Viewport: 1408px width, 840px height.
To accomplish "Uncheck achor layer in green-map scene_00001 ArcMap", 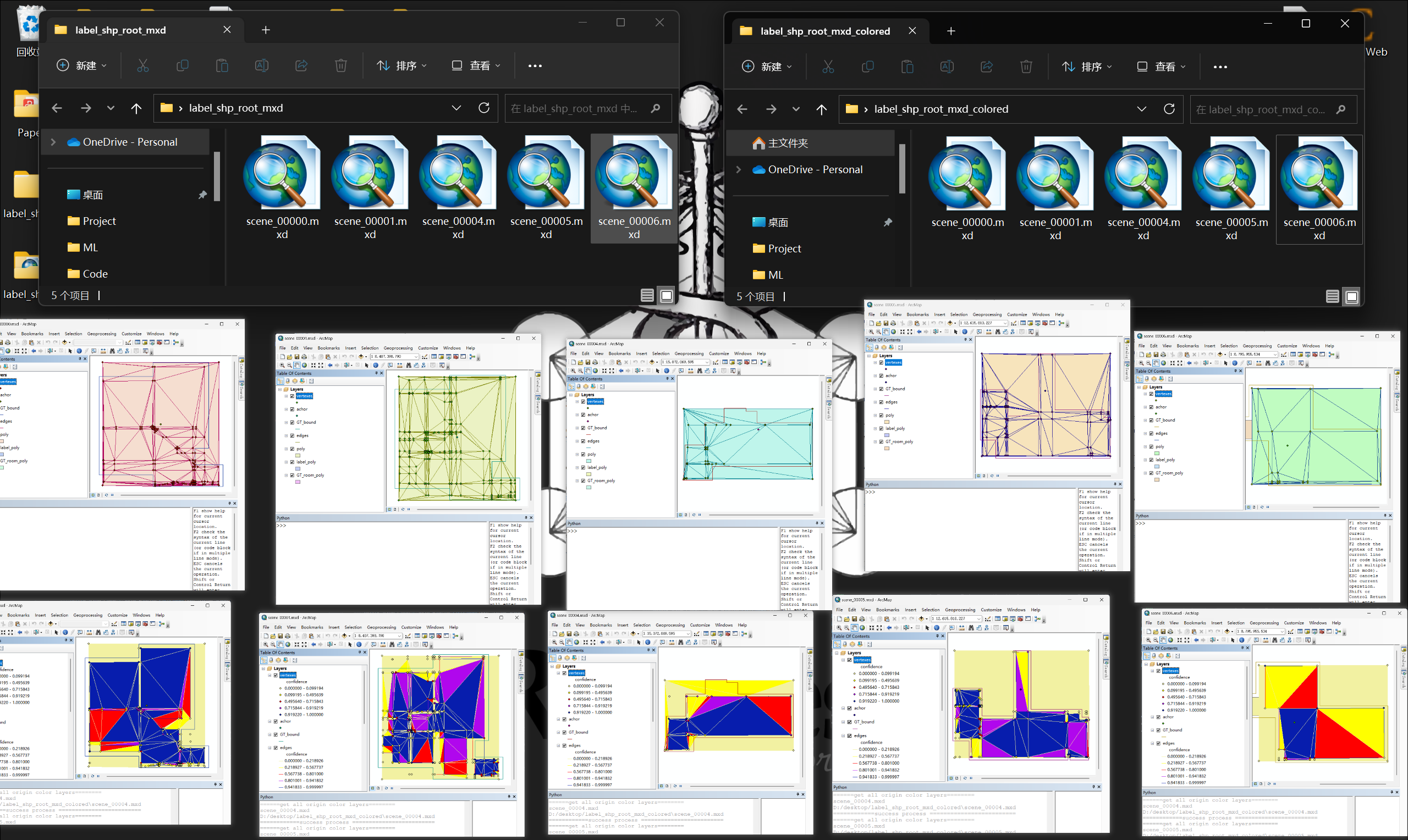I will coord(292,408).
